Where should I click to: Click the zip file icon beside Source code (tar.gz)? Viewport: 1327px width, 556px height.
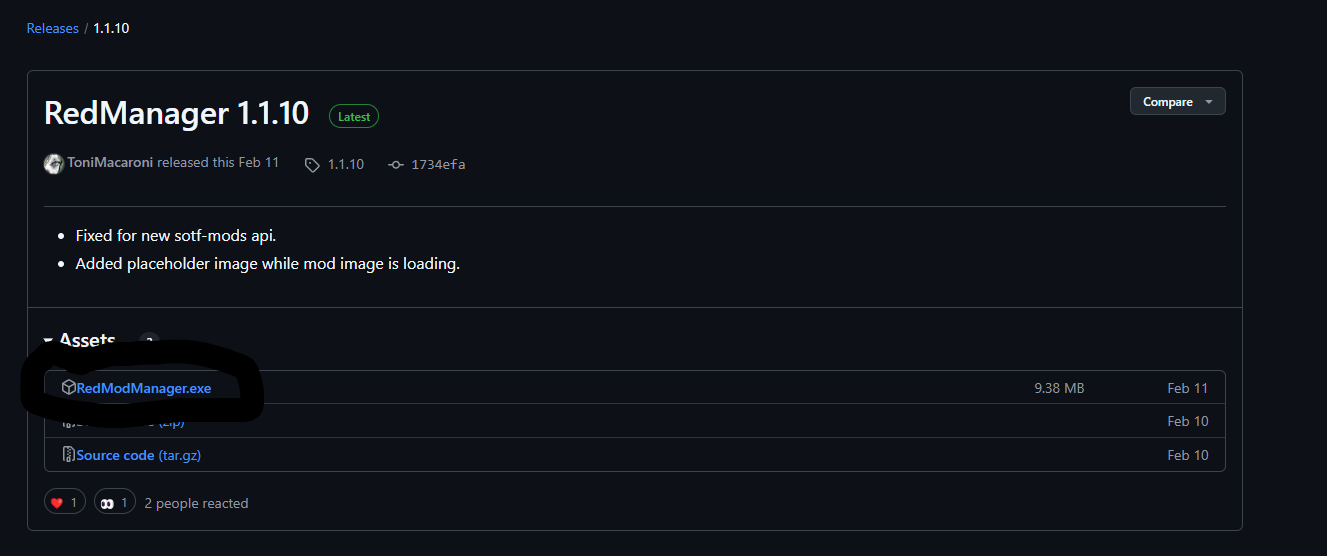point(68,455)
